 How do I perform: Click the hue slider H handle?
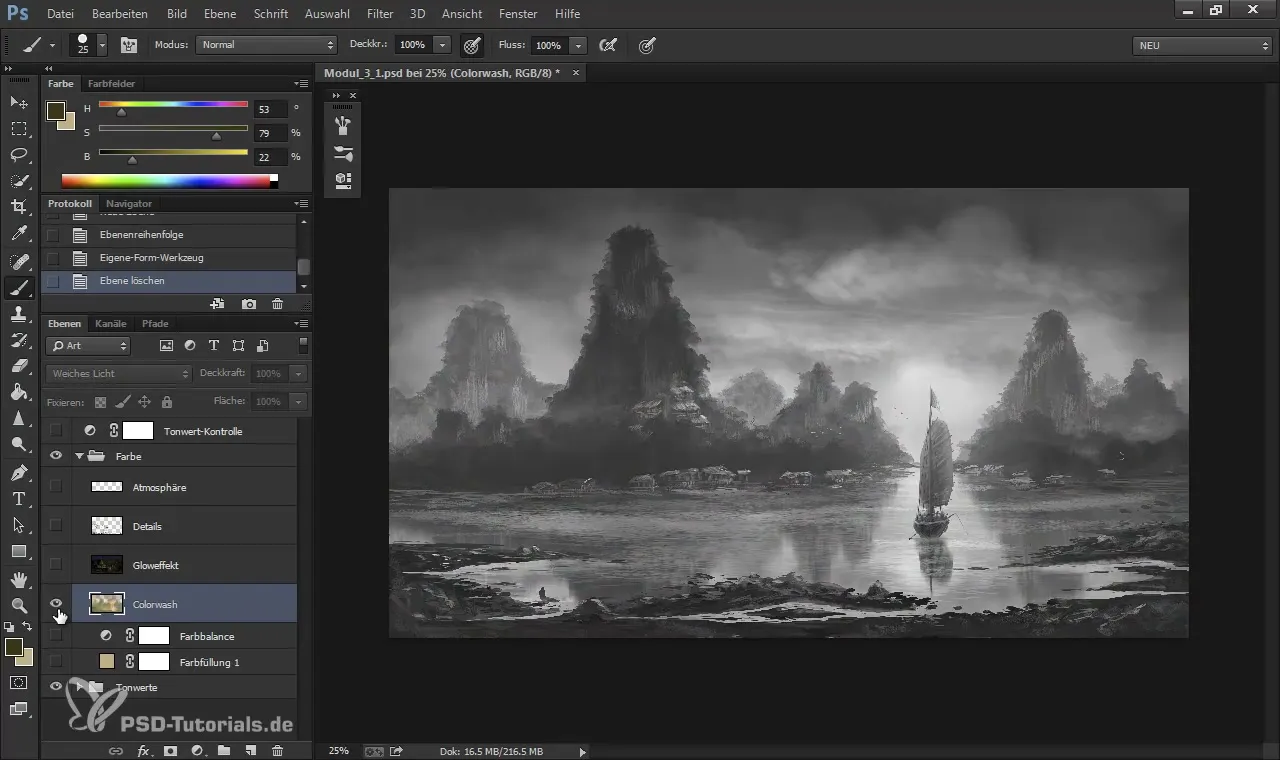coord(121,112)
